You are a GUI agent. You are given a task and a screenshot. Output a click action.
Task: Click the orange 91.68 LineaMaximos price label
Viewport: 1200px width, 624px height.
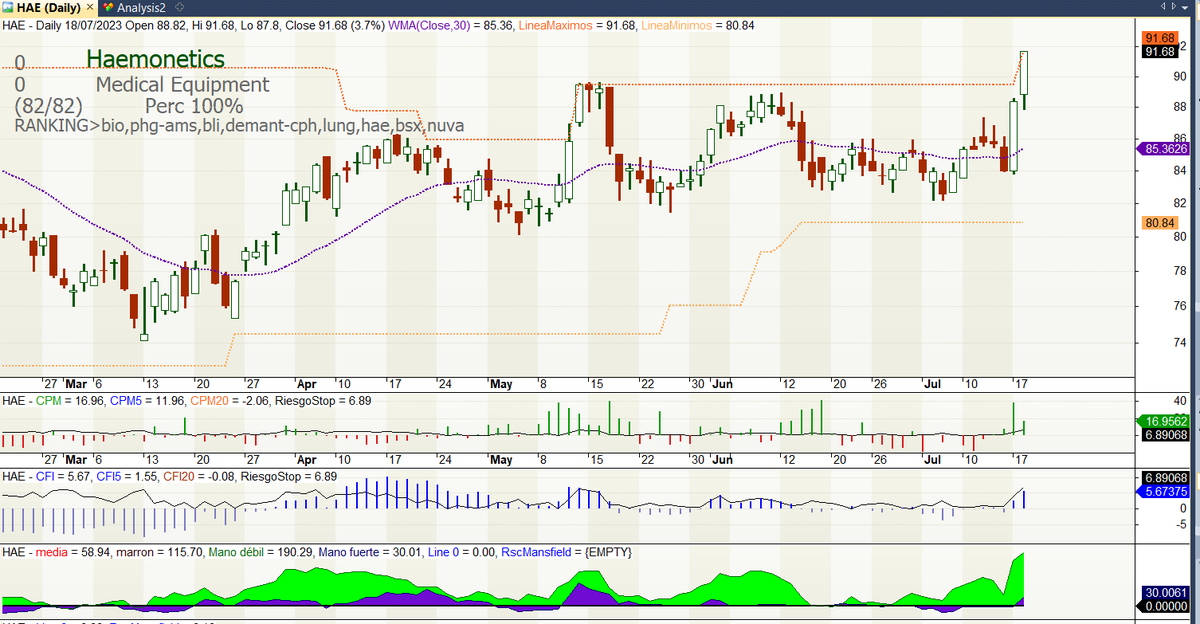[1160, 38]
